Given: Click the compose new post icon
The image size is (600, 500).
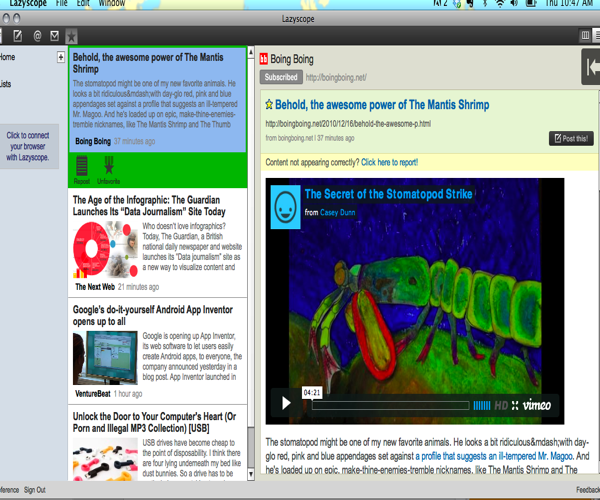Looking at the screenshot, I should click(18, 36).
